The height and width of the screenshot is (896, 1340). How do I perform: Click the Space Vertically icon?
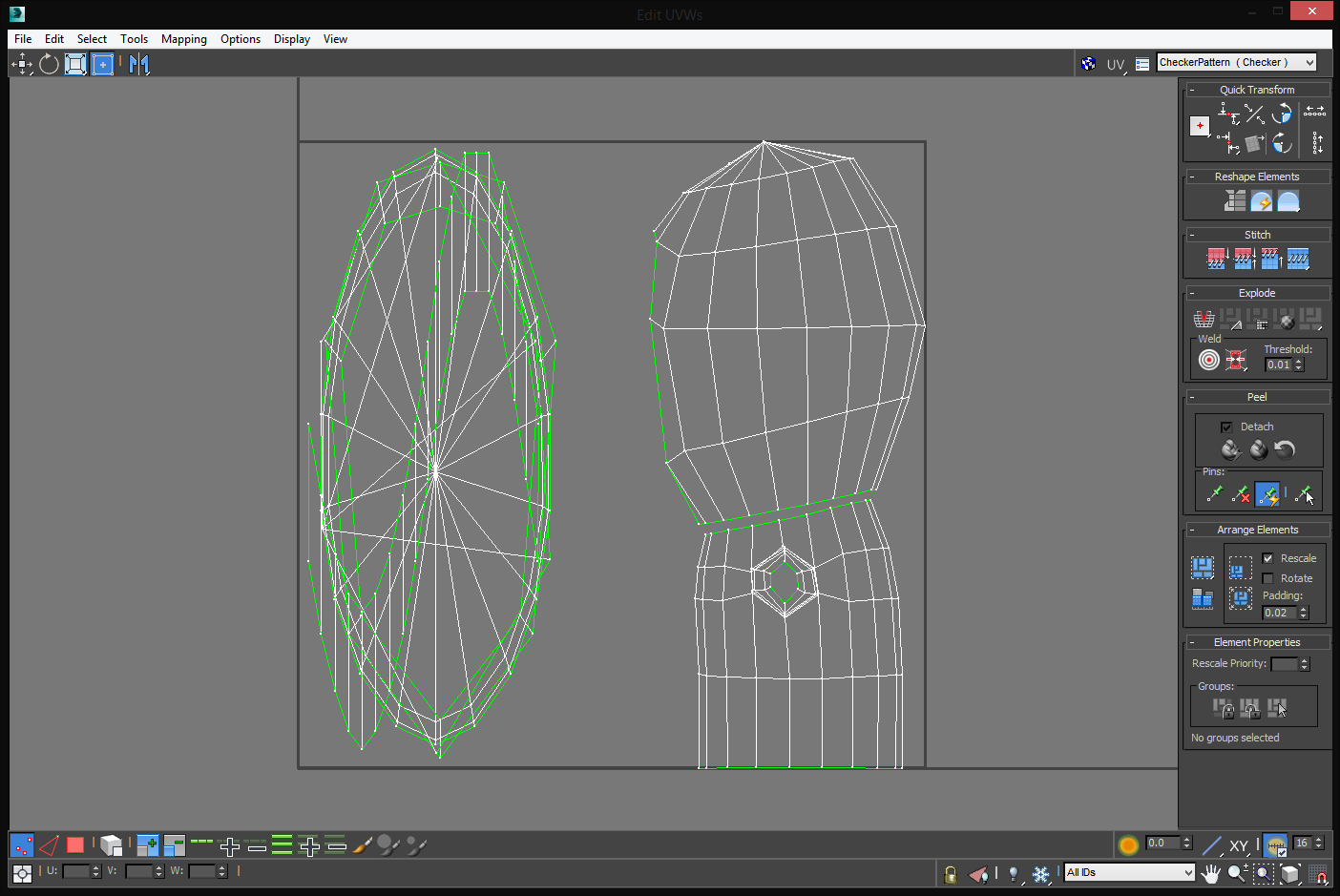[1317, 143]
